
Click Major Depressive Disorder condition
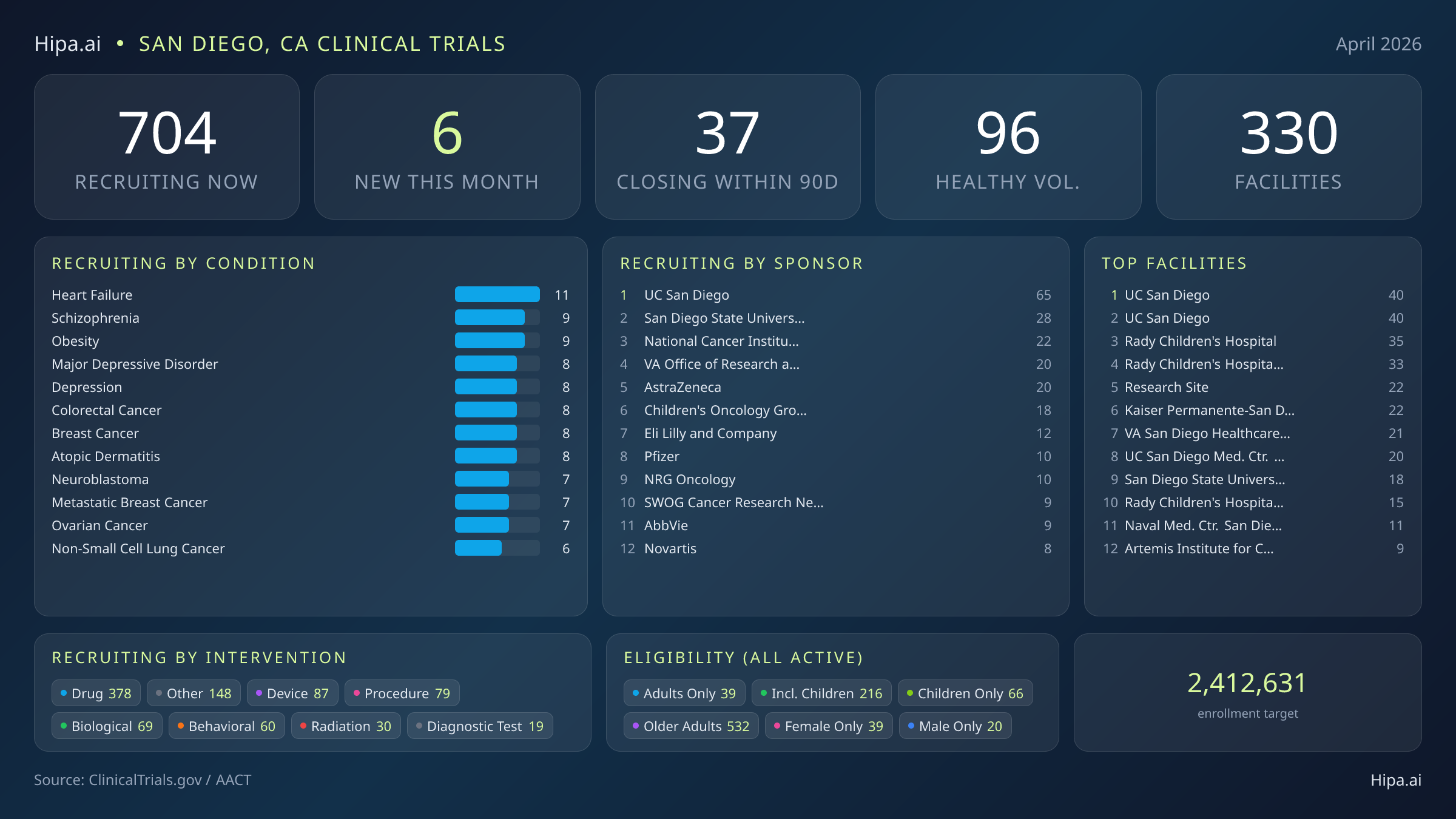point(311,364)
